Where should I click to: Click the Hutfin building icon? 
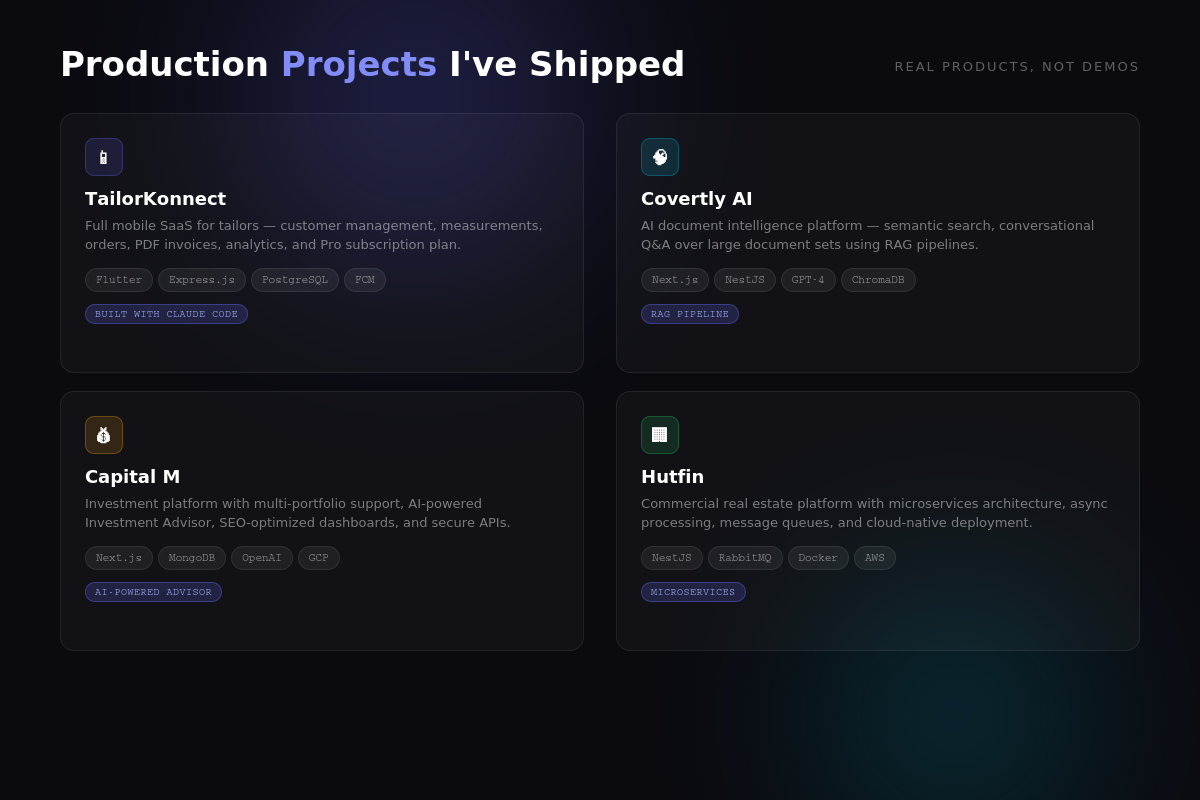click(660, 435)
